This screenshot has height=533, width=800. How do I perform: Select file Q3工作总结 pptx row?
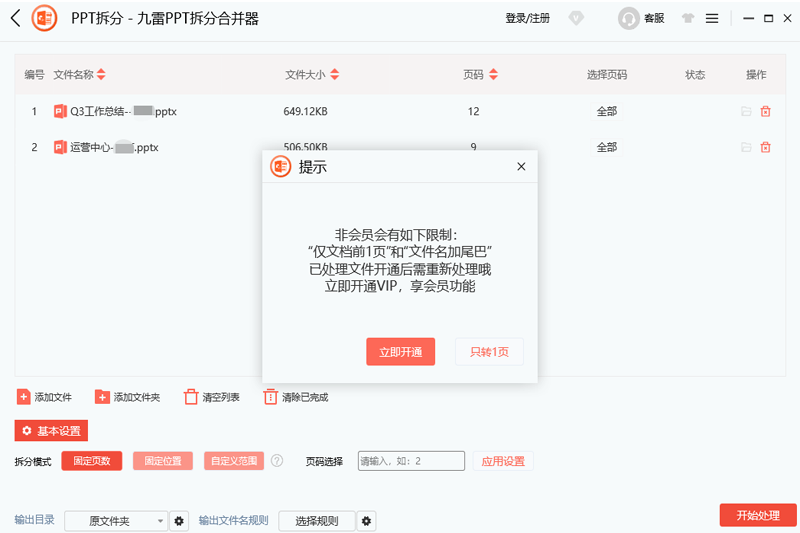(400, 111)
